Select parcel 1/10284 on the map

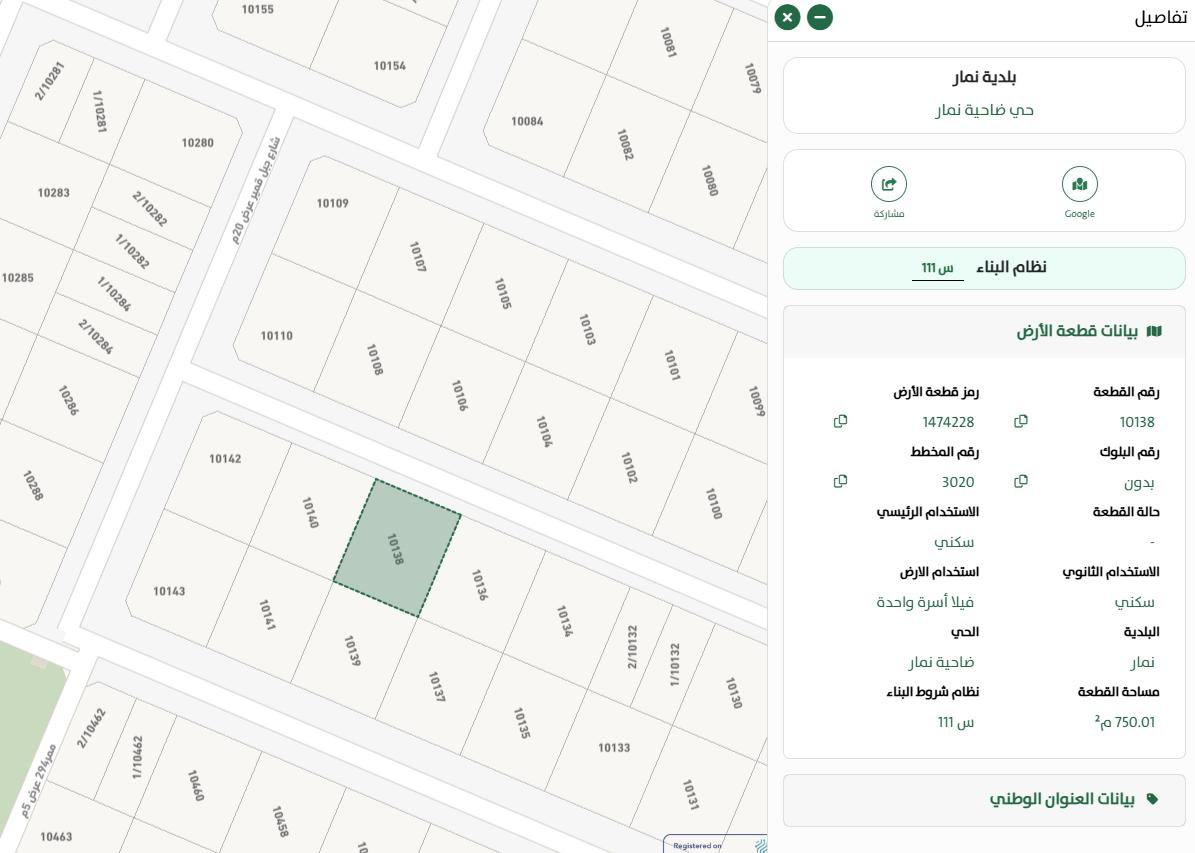[114, 293]
